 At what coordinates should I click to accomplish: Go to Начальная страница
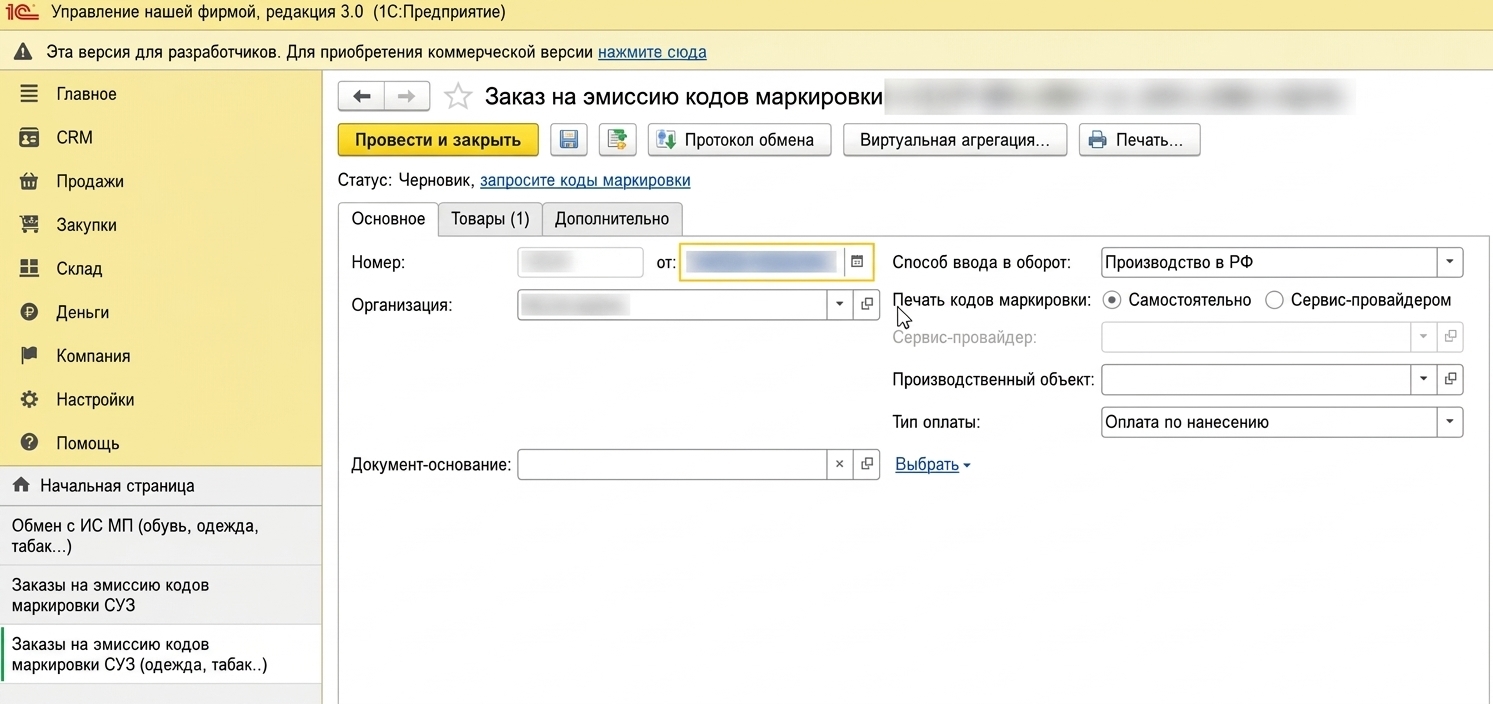(x=161, y=486)
